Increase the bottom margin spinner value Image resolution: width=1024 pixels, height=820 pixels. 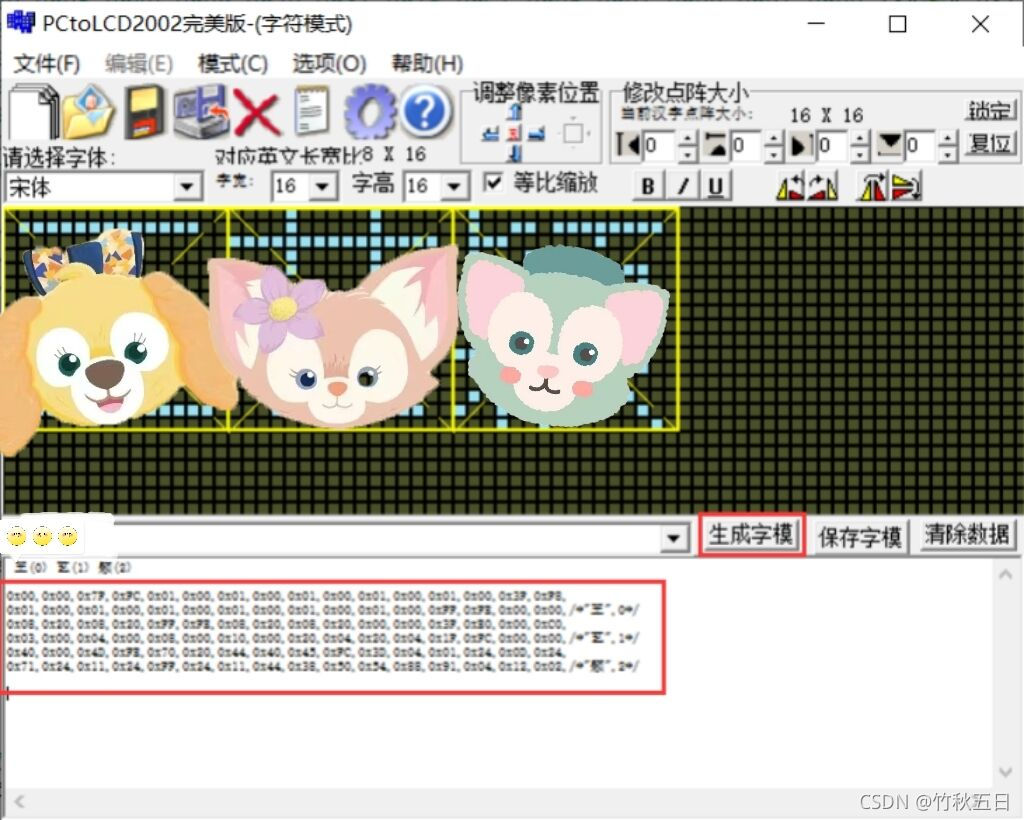[x=948, y=138]
